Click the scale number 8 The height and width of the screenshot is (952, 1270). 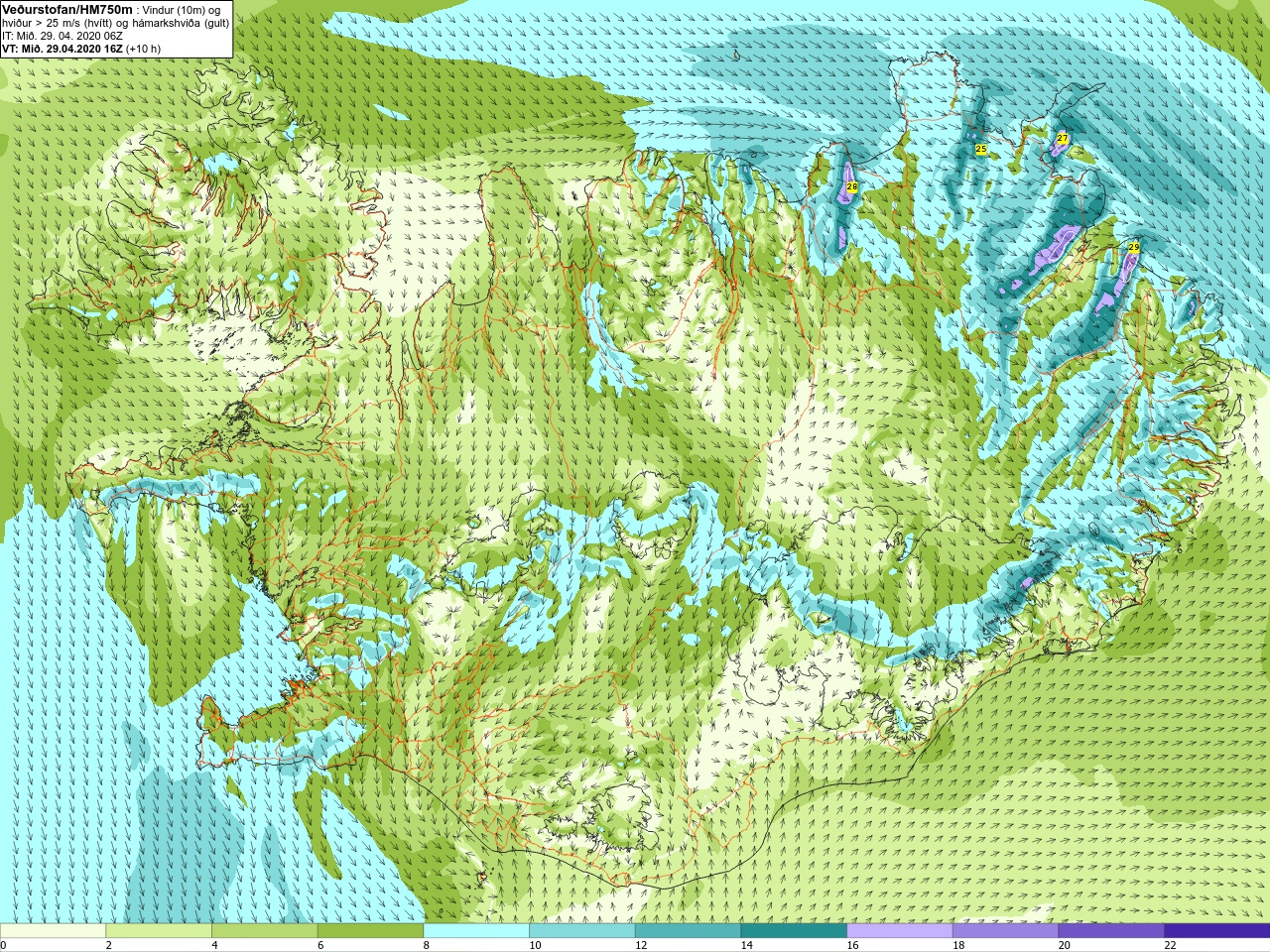(x=427, y=945)
